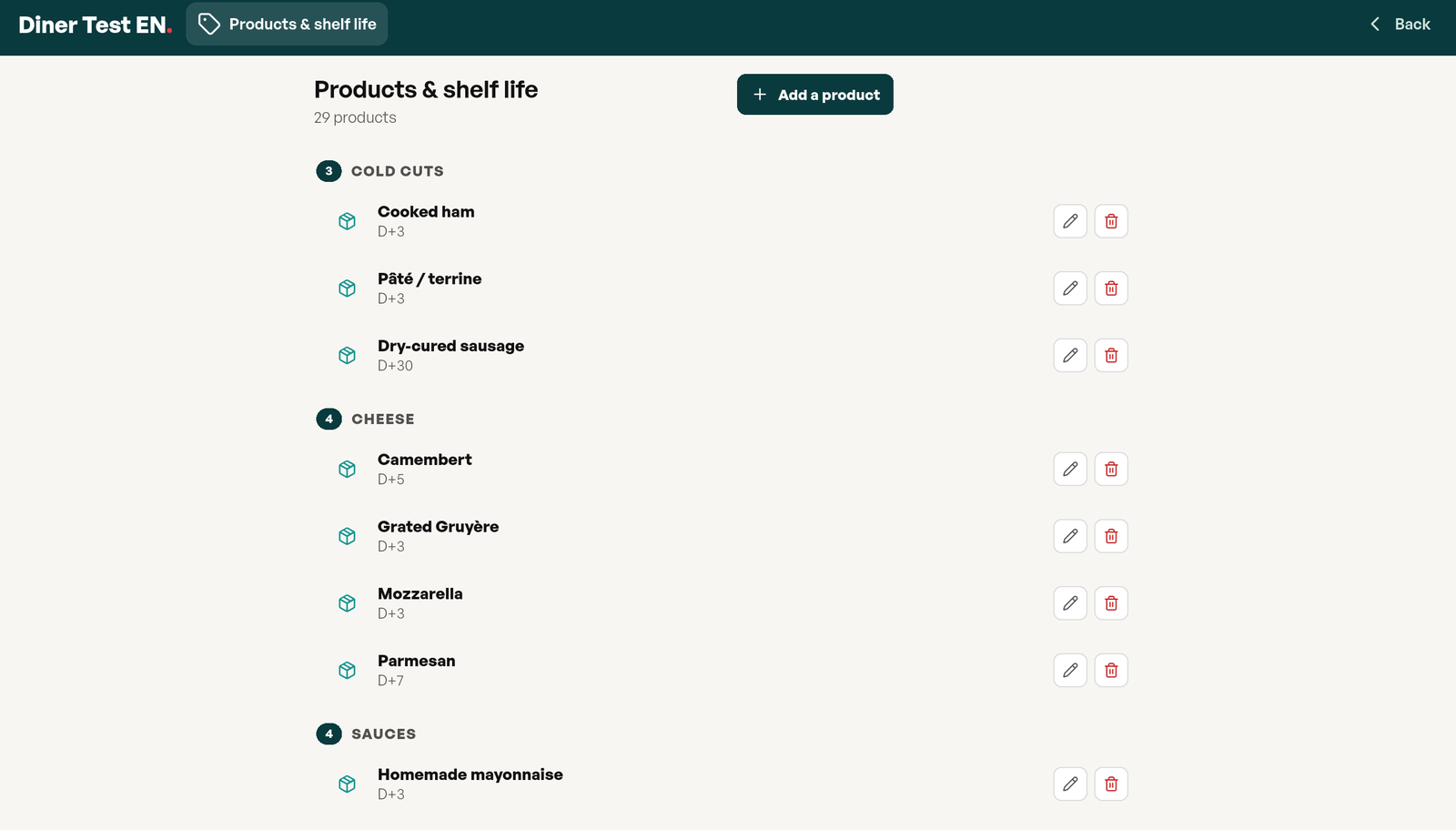This screenshot has width=1456, height=830.
Task: Edit the Camembert product
Action: [x=1070, y=469]
